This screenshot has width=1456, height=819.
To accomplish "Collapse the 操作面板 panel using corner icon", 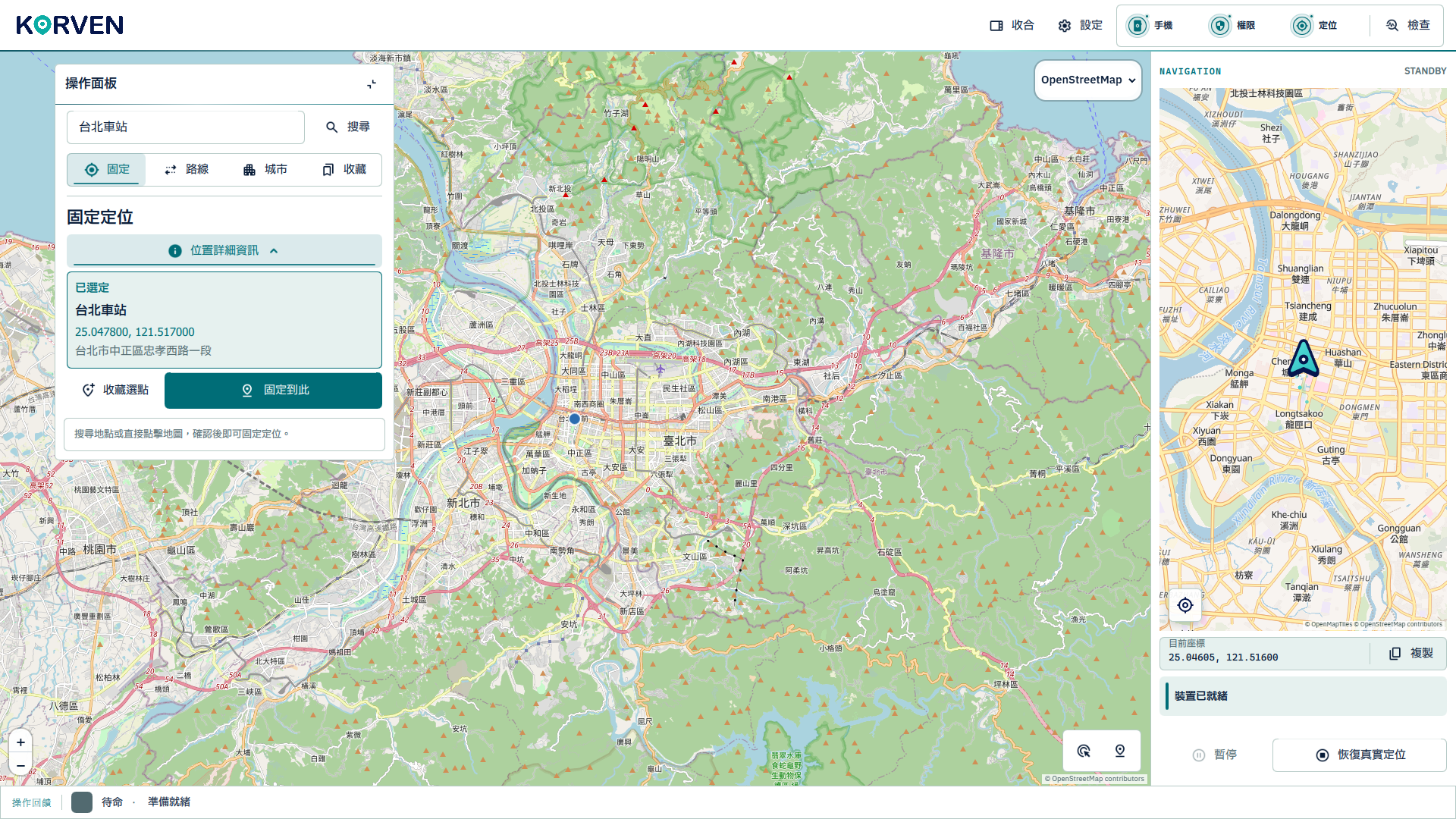I will 372,84.
